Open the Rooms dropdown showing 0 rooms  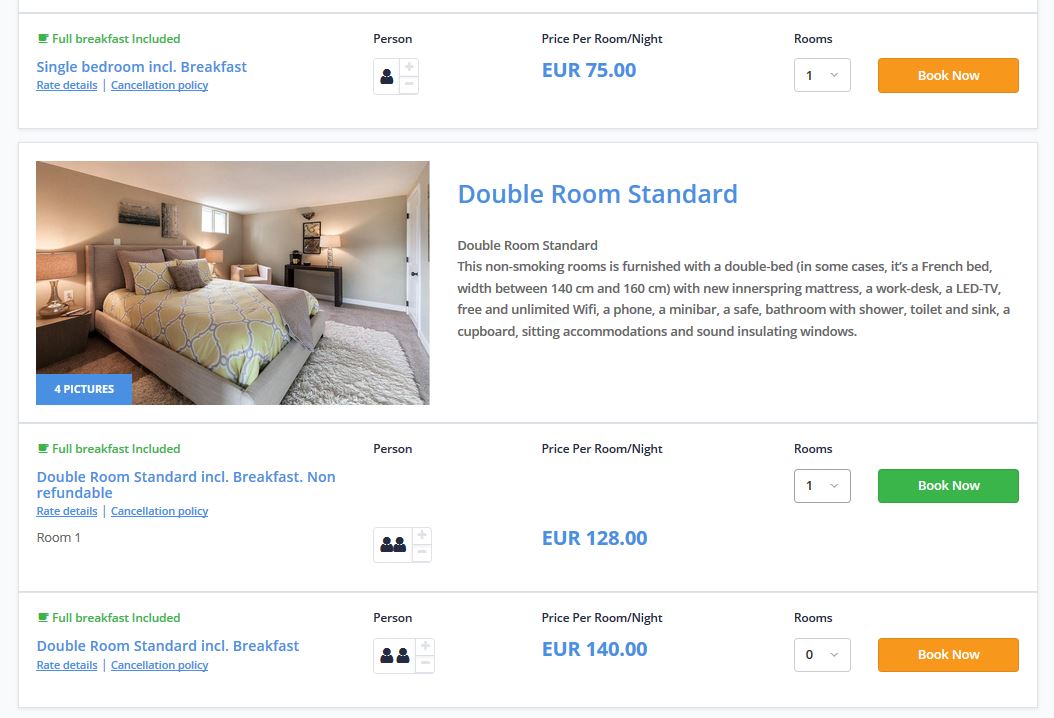821,654
